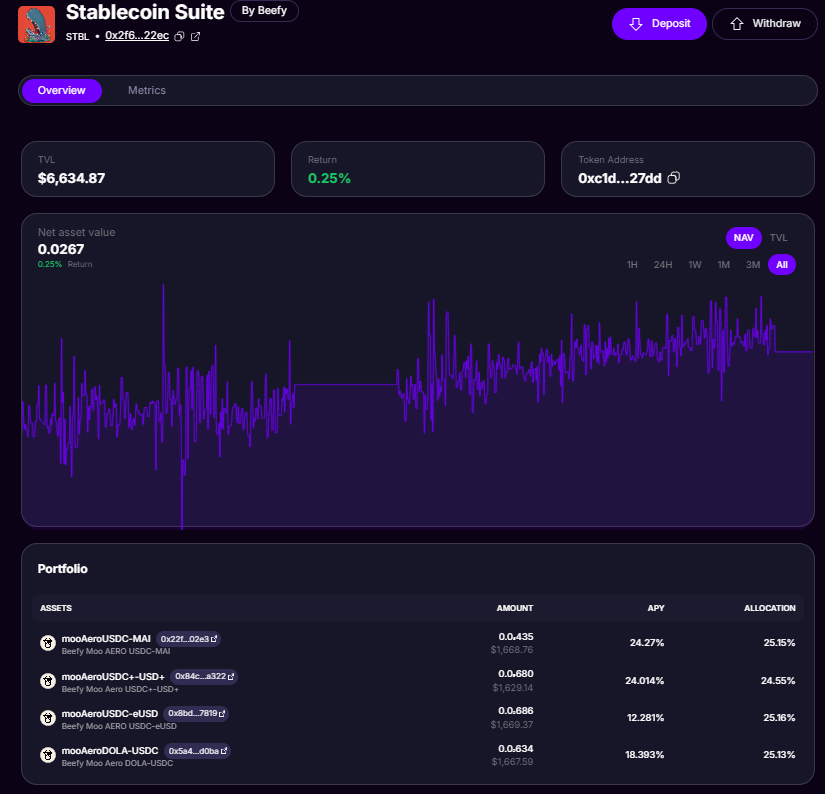The width and height of the screenshot is (825, 794).
Task: Click the ASSETS column header
Action: [x=56, y=608]
